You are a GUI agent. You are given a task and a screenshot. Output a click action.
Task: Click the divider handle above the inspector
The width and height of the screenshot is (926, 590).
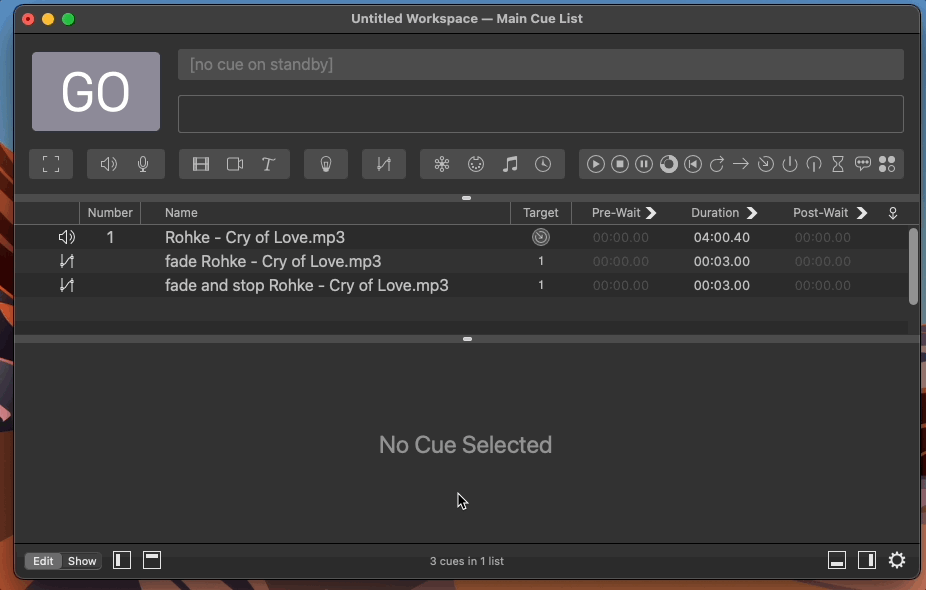(467, 339)
